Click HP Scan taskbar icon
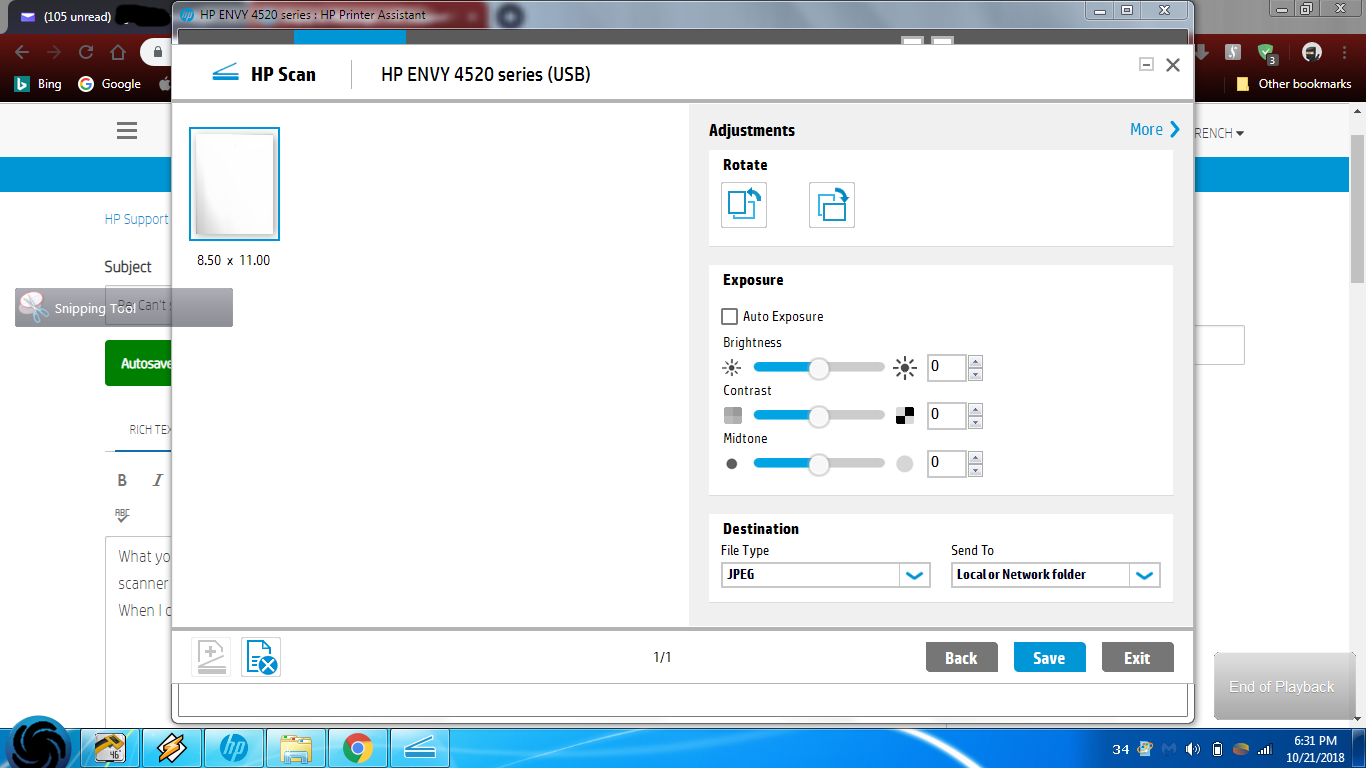The image size is (1366, 768). click(x=420, y=747)
